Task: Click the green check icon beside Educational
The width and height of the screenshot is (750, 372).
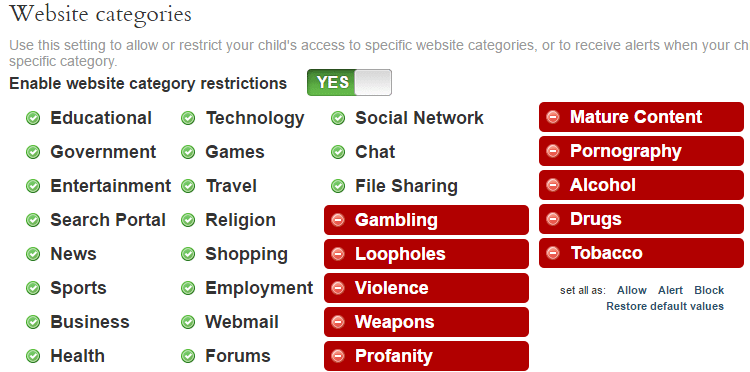Action: point(33,118)
